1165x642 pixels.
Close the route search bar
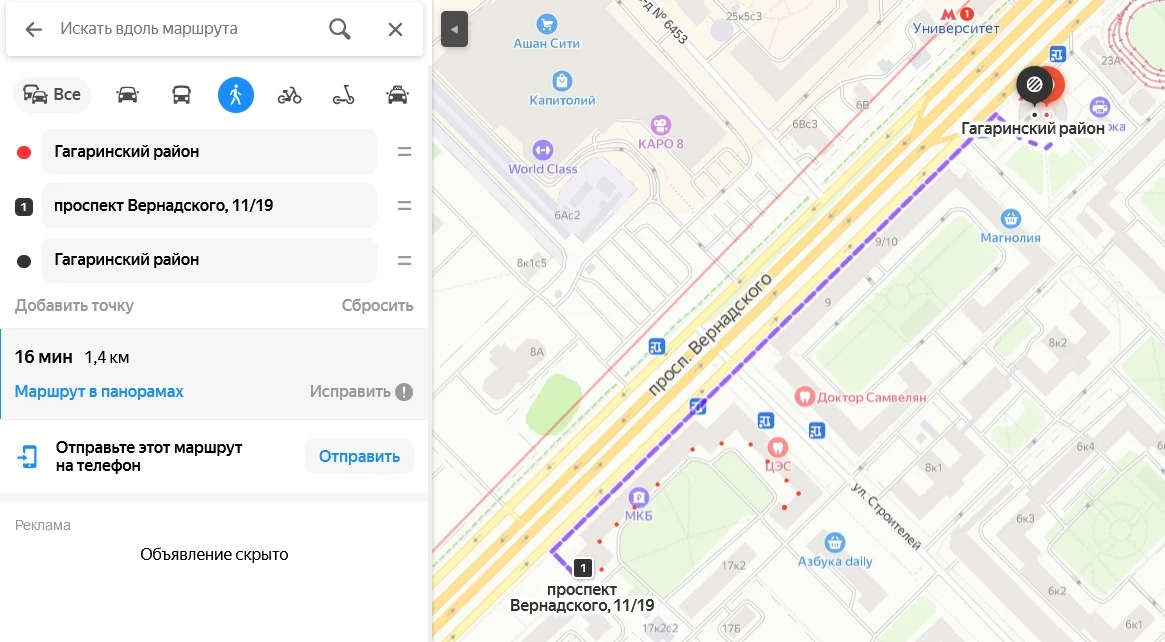pyautogui.click(x=395, y=29)
